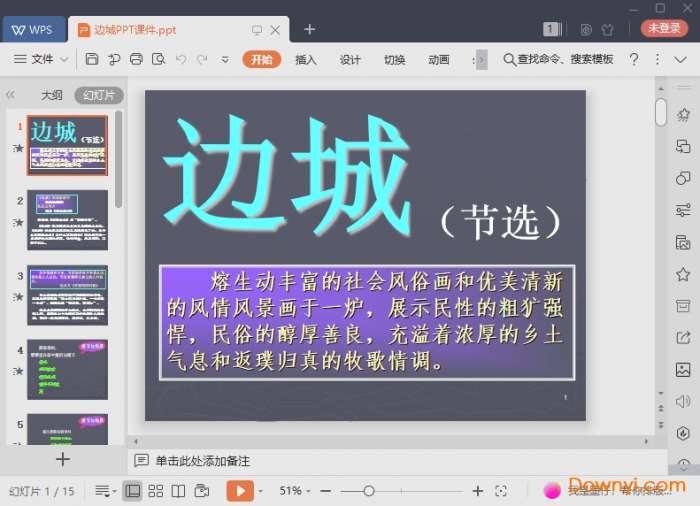Select the 插入 ribbon tab
Viewport: 700px width, 506px height.
click(x=306, y=59)
